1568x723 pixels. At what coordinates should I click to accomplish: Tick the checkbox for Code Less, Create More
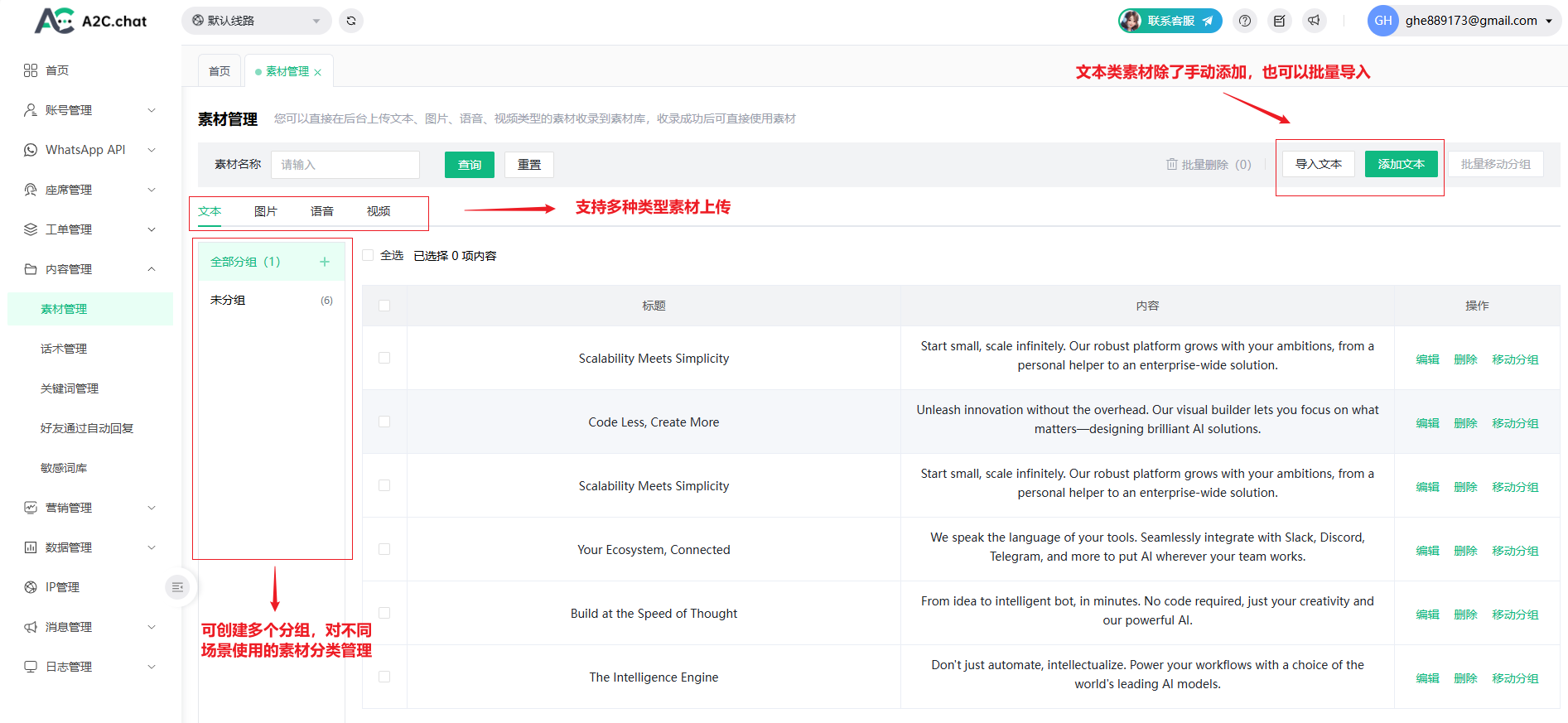pyautogui.click(x=384, y=422)
